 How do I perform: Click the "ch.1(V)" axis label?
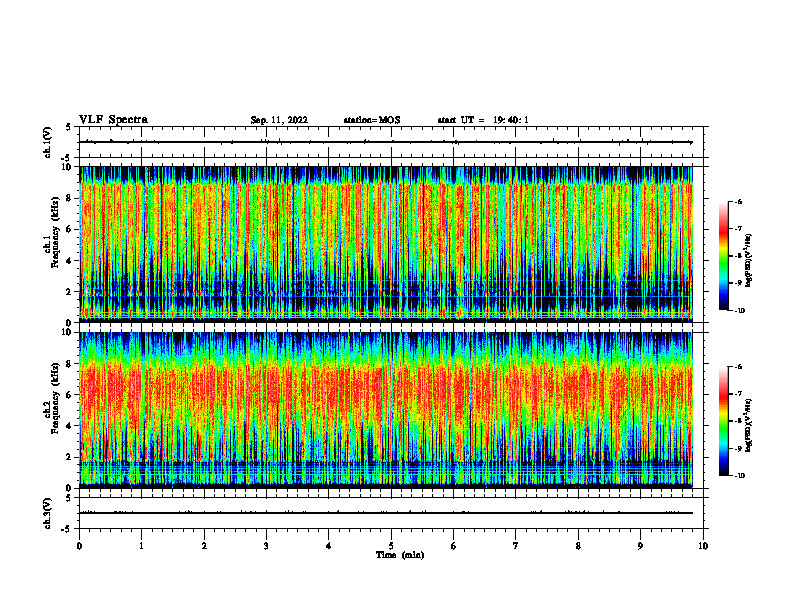pyautogui.click(x=47, y=142)
